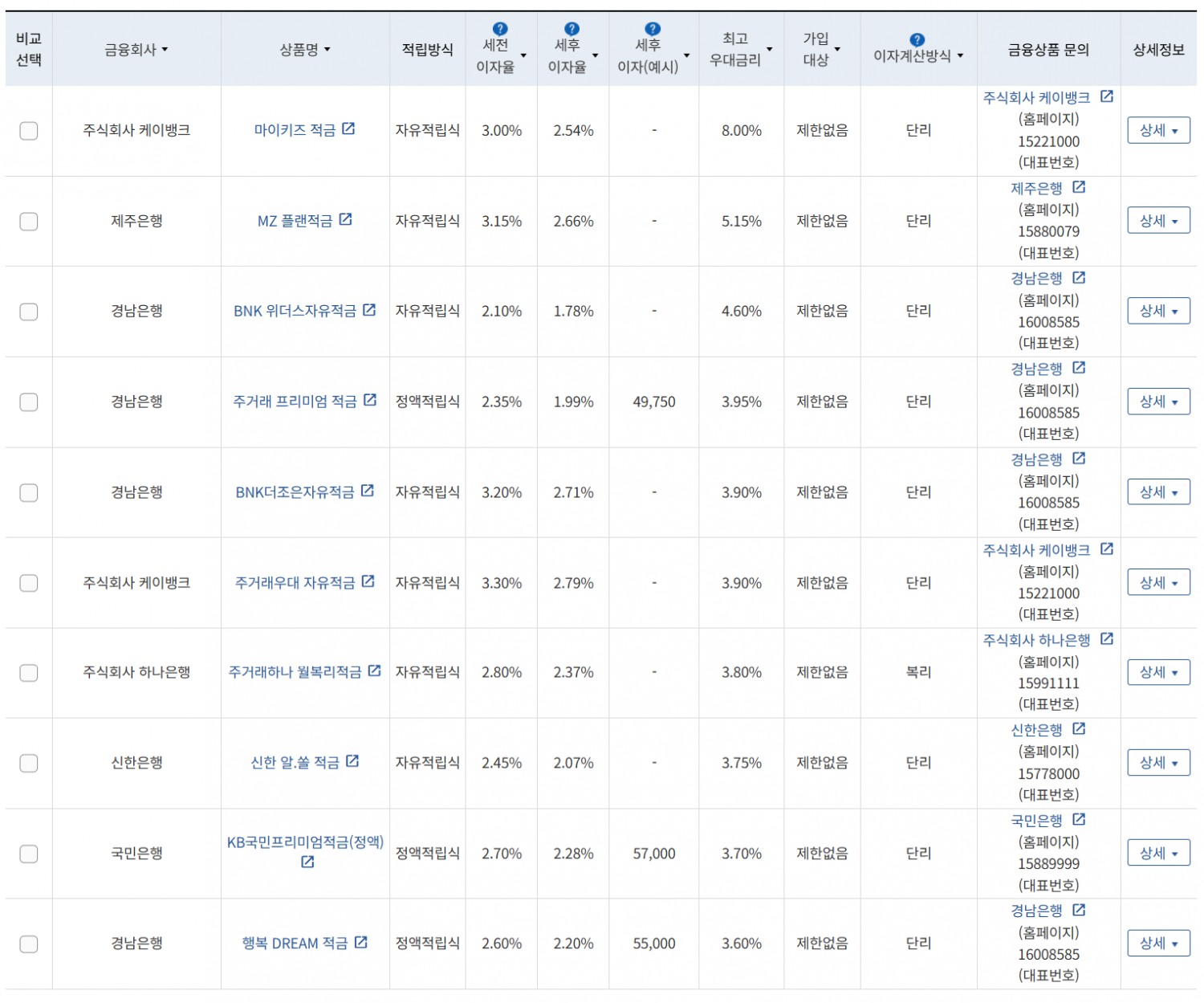This screenshot has width=1204, height=1003.
Task: Sort by 세후 이자율 column header
Action: tap(573, 55)
